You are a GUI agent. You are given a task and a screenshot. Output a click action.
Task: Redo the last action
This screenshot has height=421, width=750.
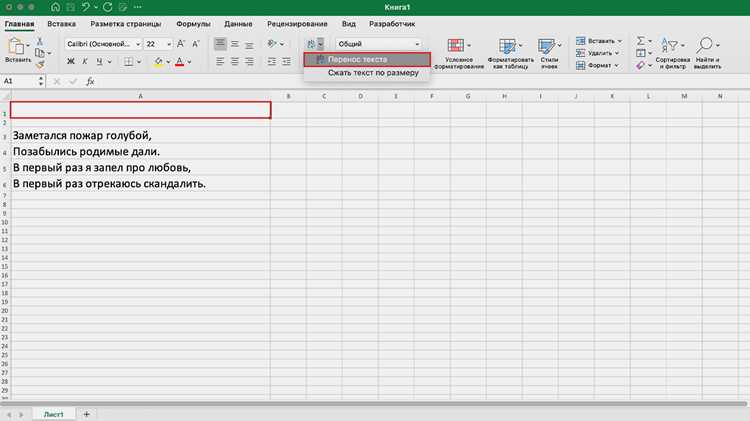point(108,7)
